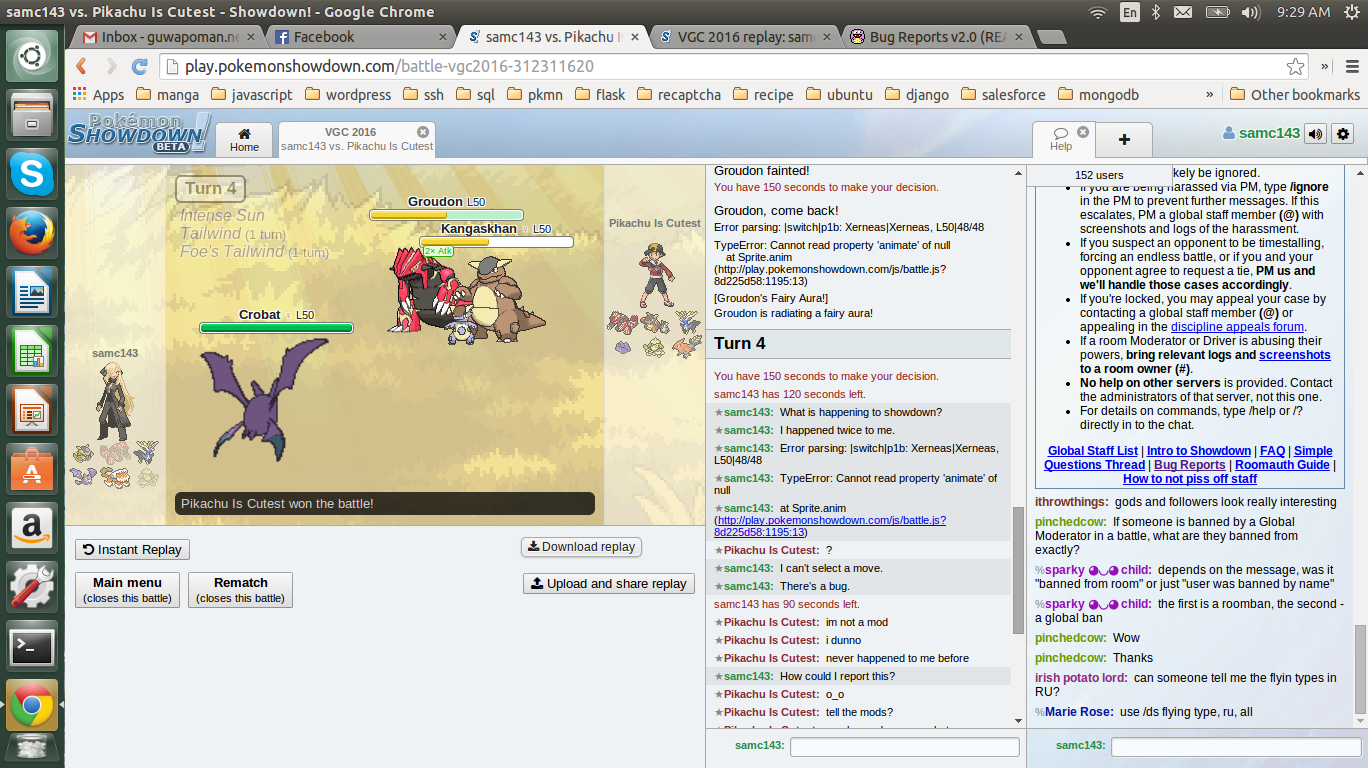Reload the page in Chrome
The image size is (1368, 768).
click(140, 67)
